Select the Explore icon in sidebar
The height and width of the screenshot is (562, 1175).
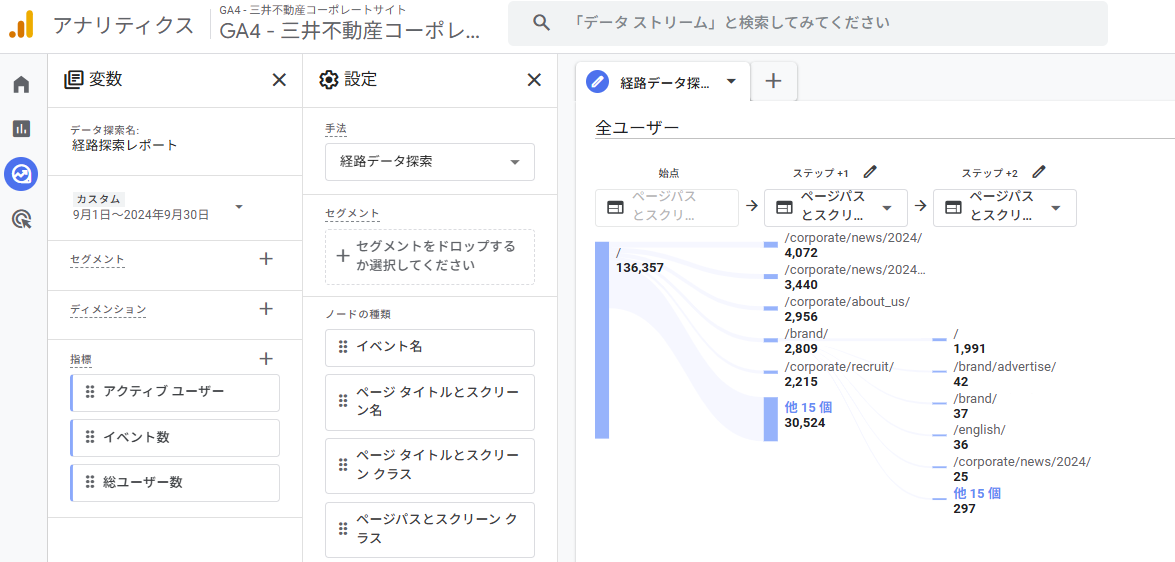[21, 174]
